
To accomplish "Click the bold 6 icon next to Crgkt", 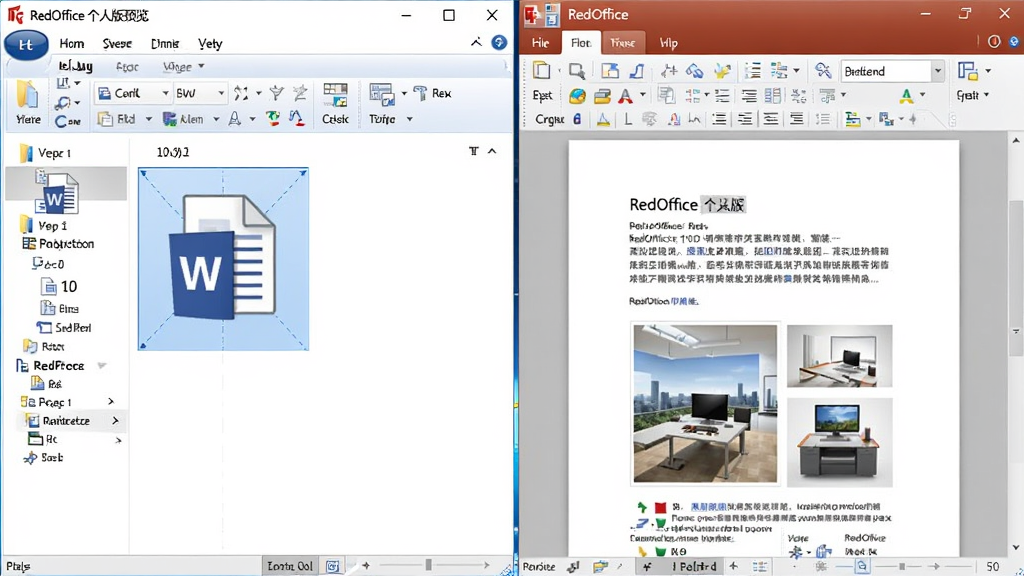I will (577, 119).
